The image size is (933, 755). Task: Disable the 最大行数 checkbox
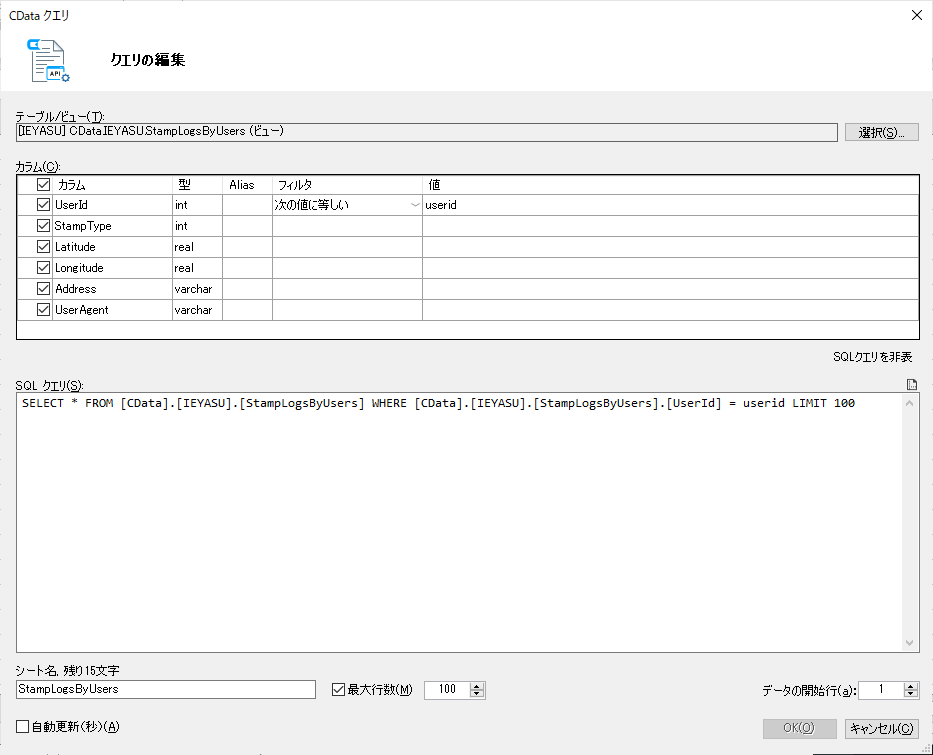point(338,690)
